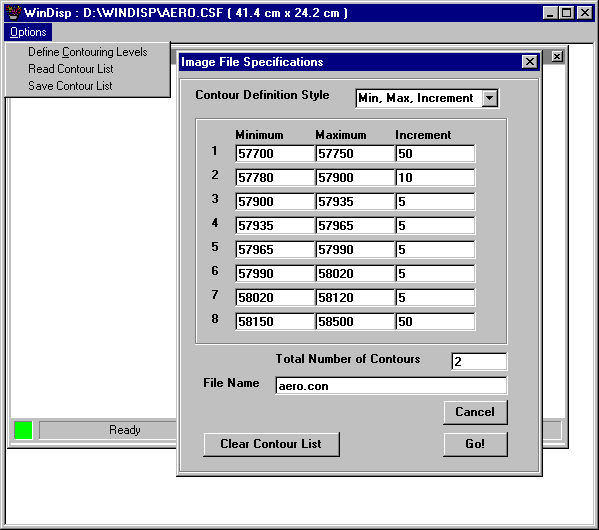Viewport: 599px width, 530px height.
Task: Select the Min, Max, Increment combo box
Action: pos(427,98)
